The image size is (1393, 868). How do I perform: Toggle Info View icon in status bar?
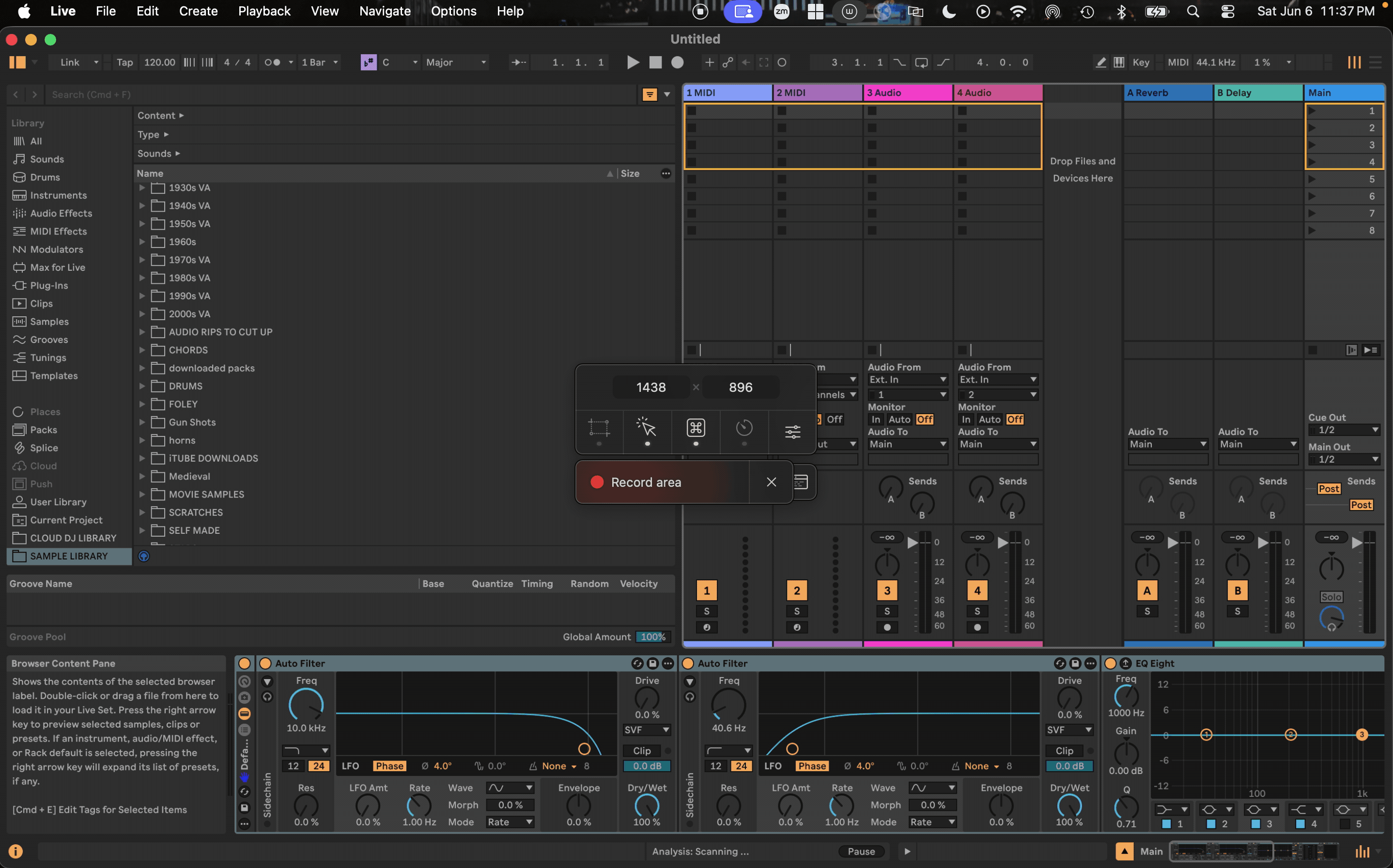click(15, 851)
